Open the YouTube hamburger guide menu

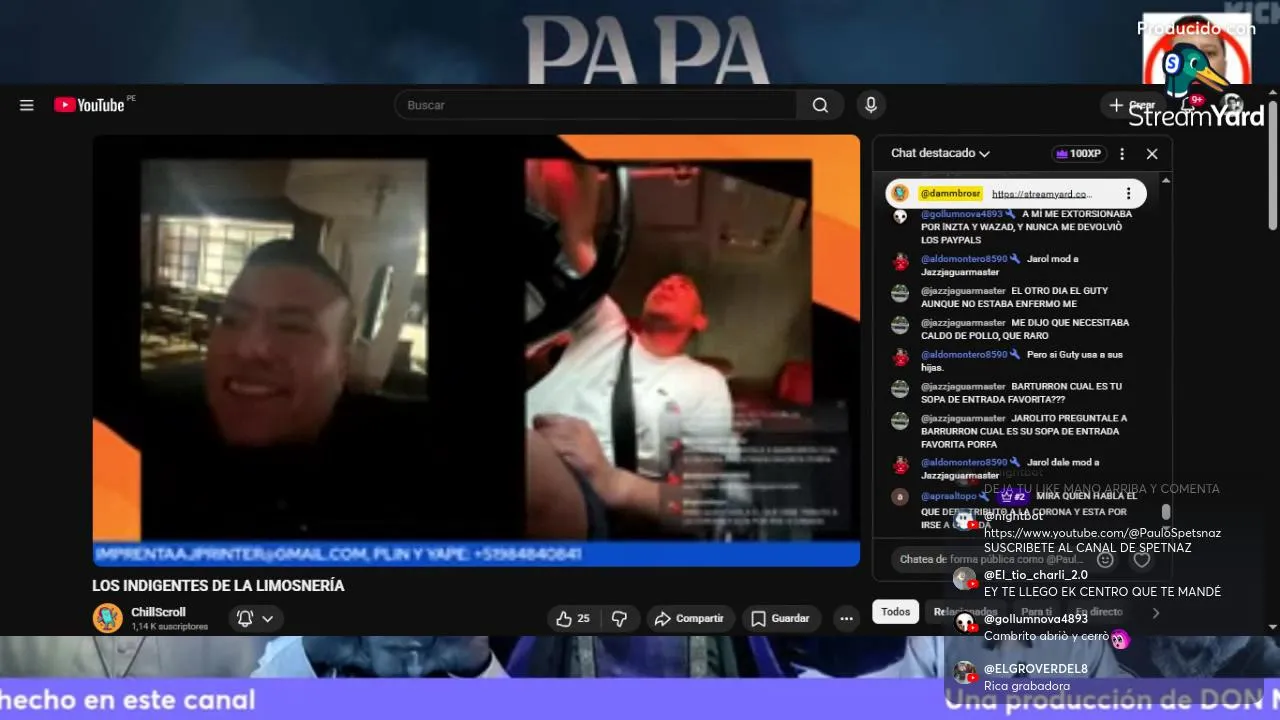27,105
